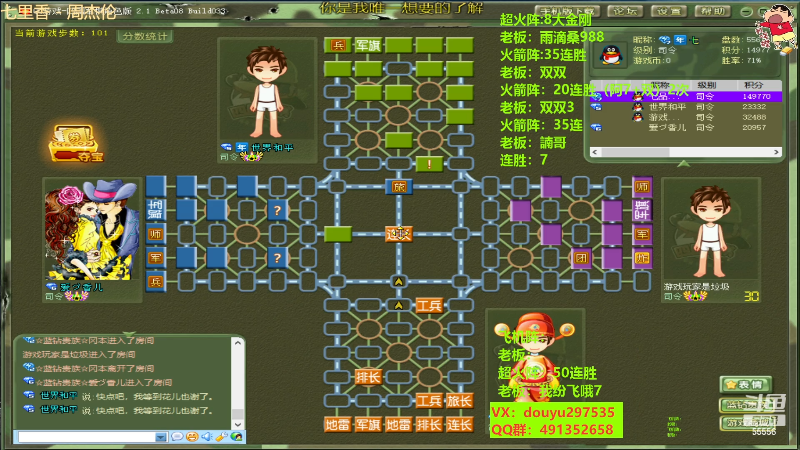Viewport: 800px width, 450px height.
Task: Click the chat scrollbar down arrow
Action: (x=238, y=424)
